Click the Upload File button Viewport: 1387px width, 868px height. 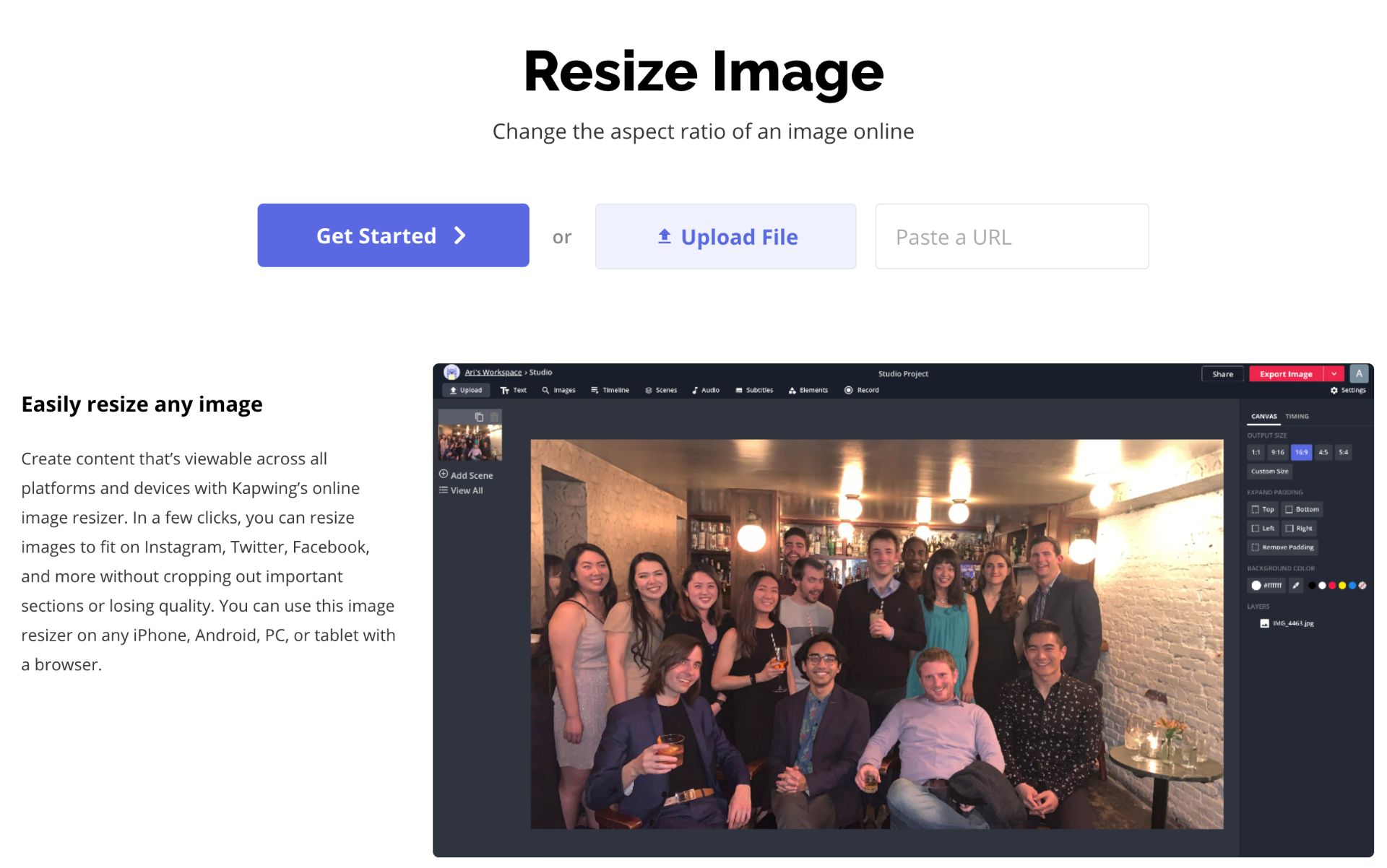[725, 236]
